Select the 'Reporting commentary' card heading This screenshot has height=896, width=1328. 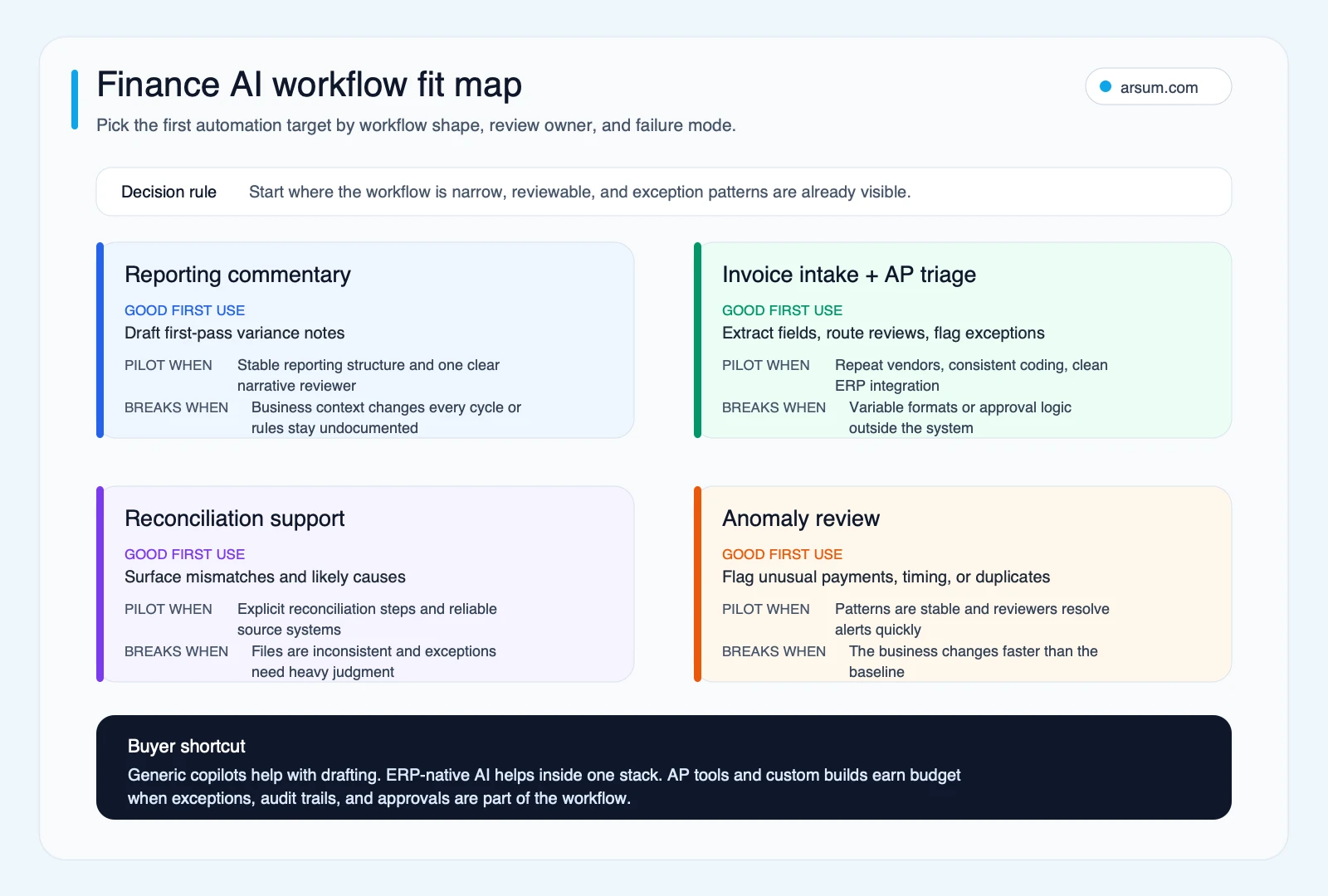pos(237,275)
